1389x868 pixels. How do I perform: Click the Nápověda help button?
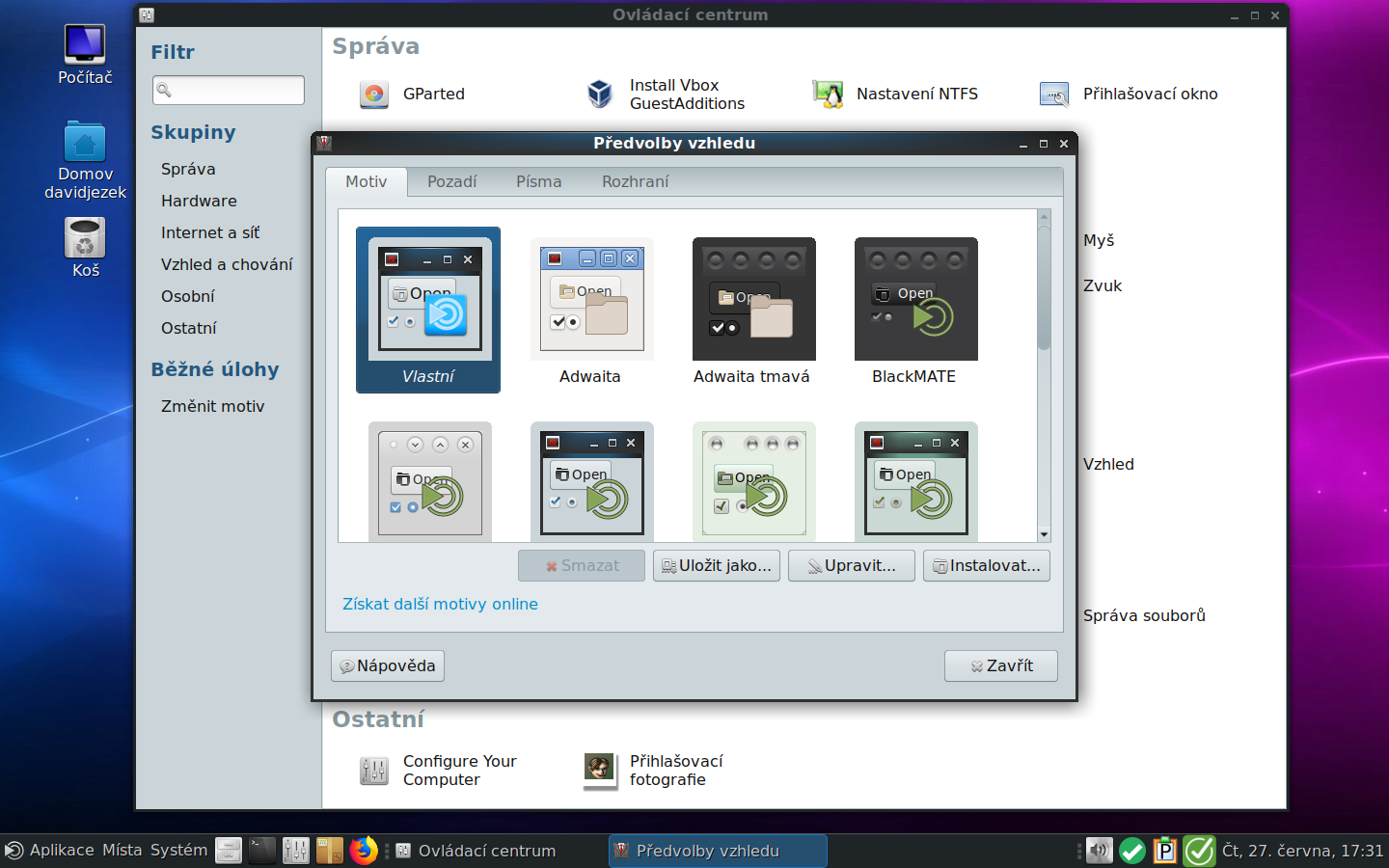pyautogui.click(x=388, y=665)
